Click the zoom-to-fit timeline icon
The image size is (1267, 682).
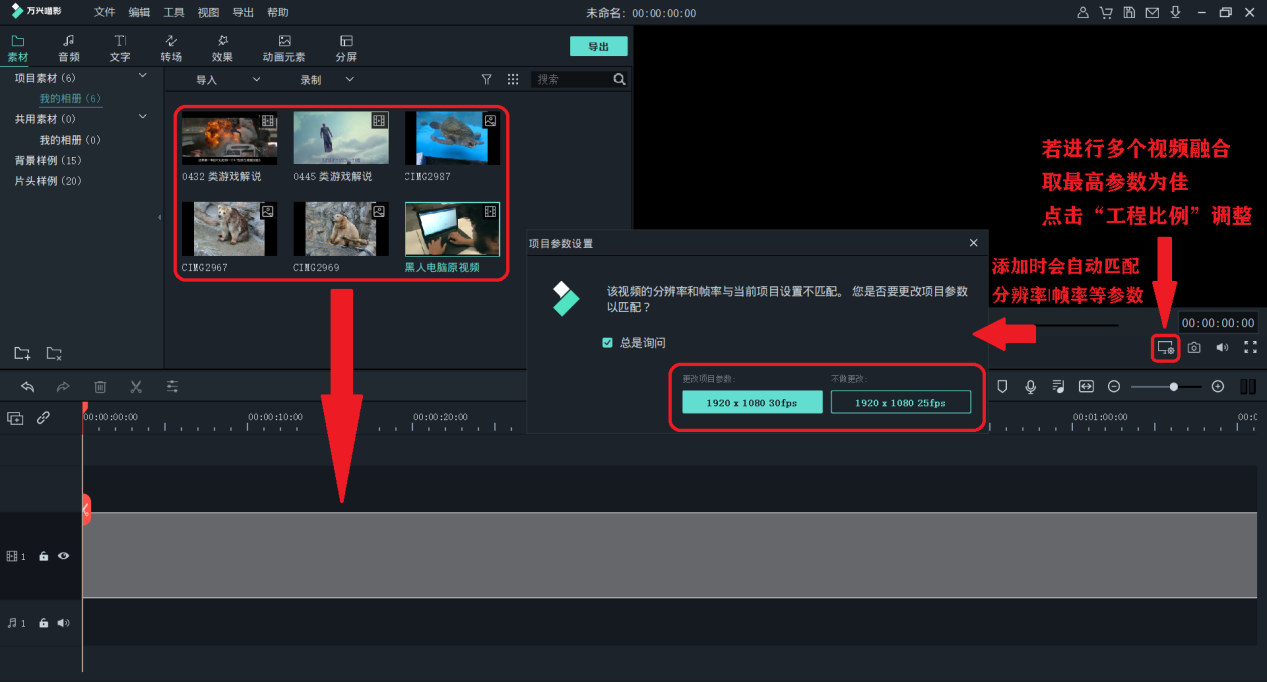point(1086,386)
